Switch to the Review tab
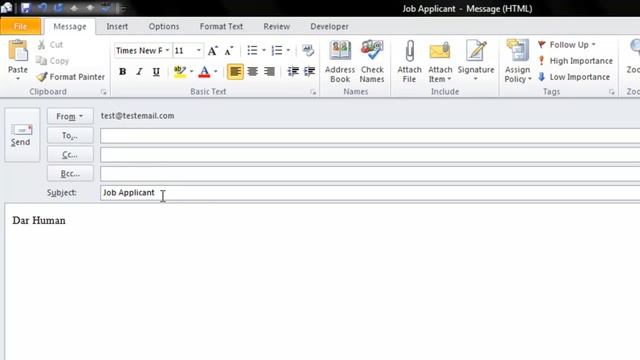The image size is (640, 360). 276,27
